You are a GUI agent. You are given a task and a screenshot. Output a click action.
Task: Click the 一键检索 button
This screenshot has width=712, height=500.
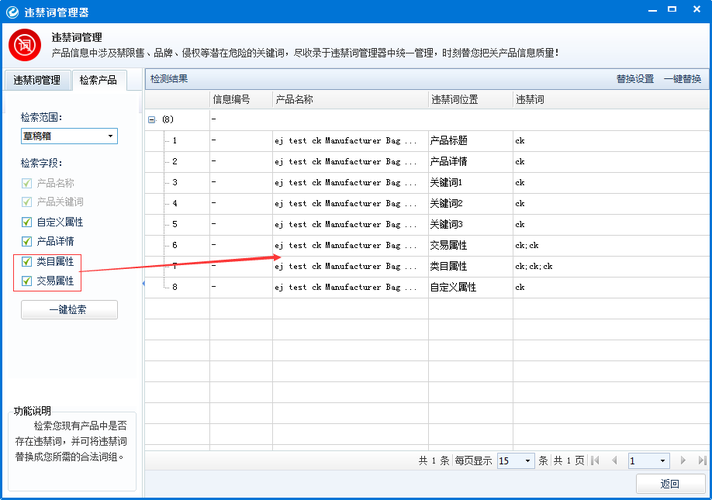pyautogui.click(x=69, y=310)
